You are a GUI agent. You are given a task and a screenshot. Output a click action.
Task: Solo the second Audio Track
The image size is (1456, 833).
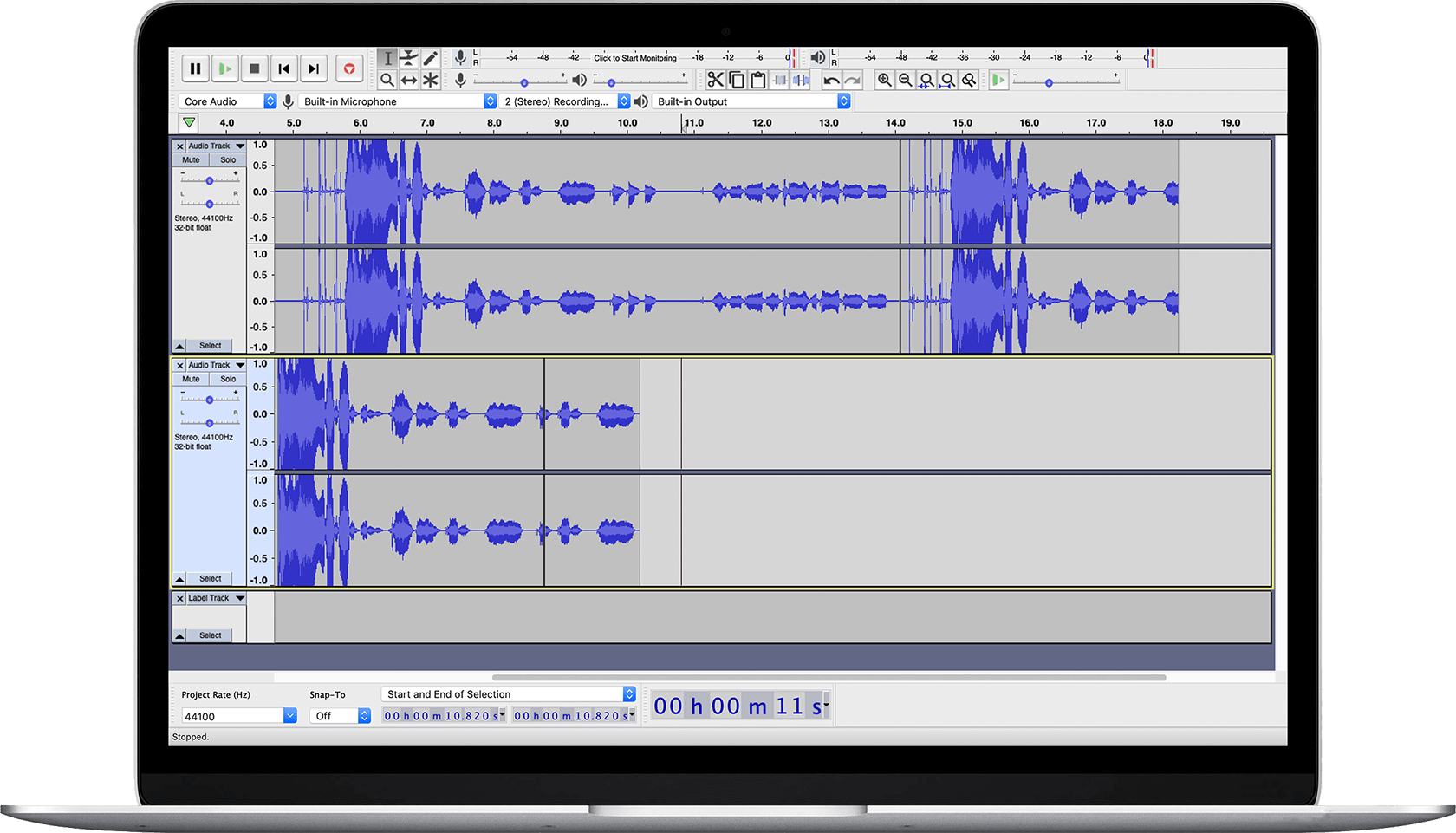(227, 379)
